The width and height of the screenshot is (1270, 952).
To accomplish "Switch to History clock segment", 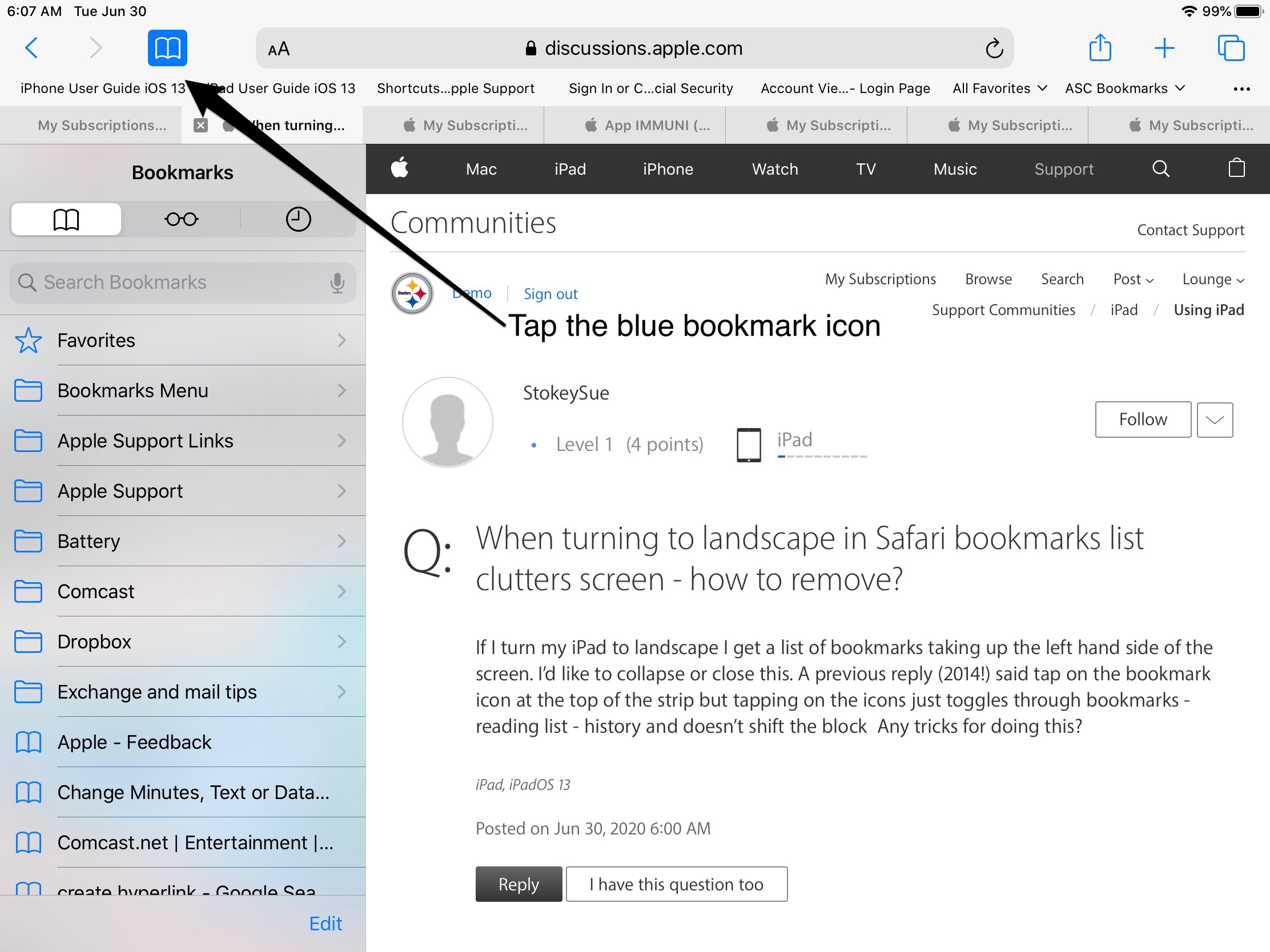I will 298,219.
